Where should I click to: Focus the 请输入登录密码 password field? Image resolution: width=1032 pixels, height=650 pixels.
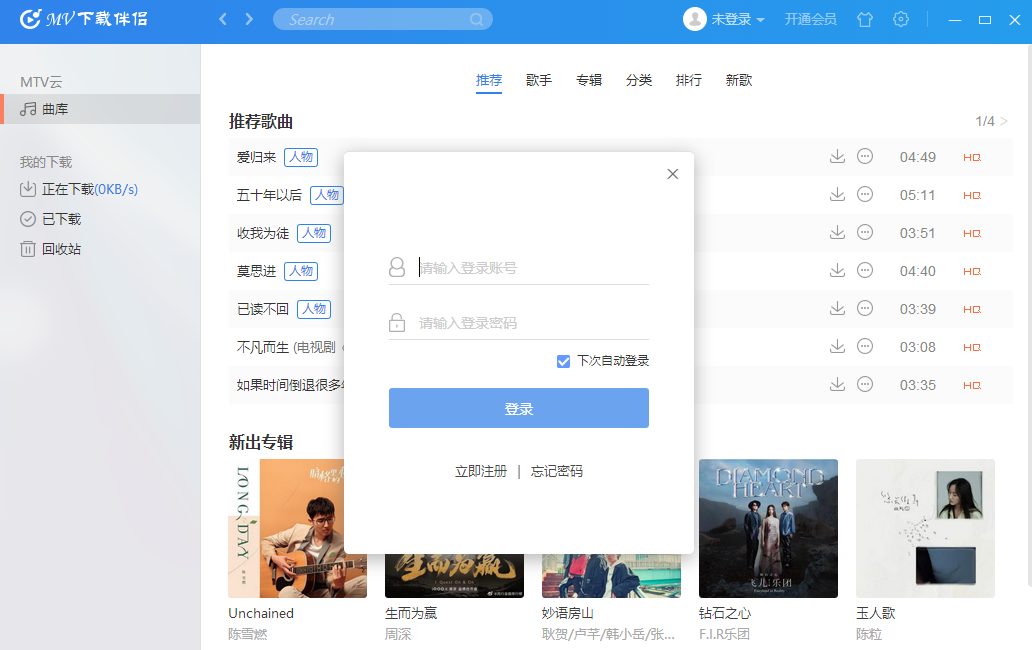click(x=530, y=323)
